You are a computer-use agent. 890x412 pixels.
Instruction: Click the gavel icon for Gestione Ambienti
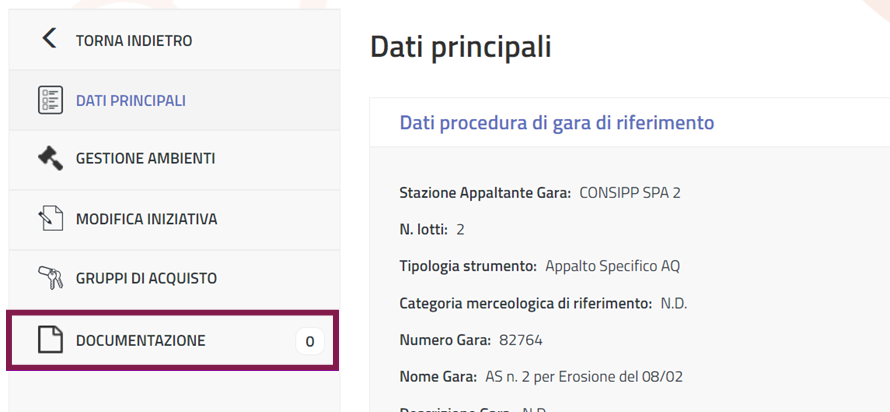pos(50,158)
